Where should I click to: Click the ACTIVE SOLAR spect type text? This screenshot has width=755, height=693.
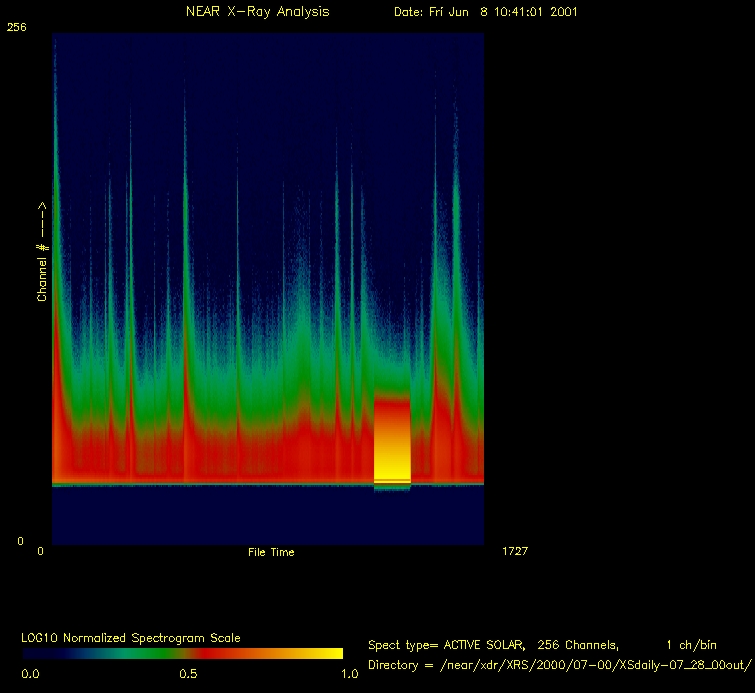pos(480,645)
